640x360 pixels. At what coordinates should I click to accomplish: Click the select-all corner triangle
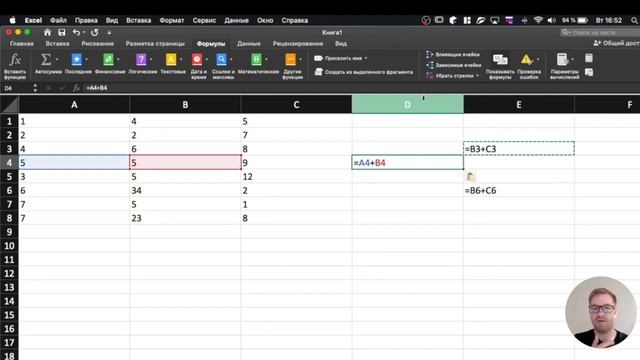pos(9,104)
